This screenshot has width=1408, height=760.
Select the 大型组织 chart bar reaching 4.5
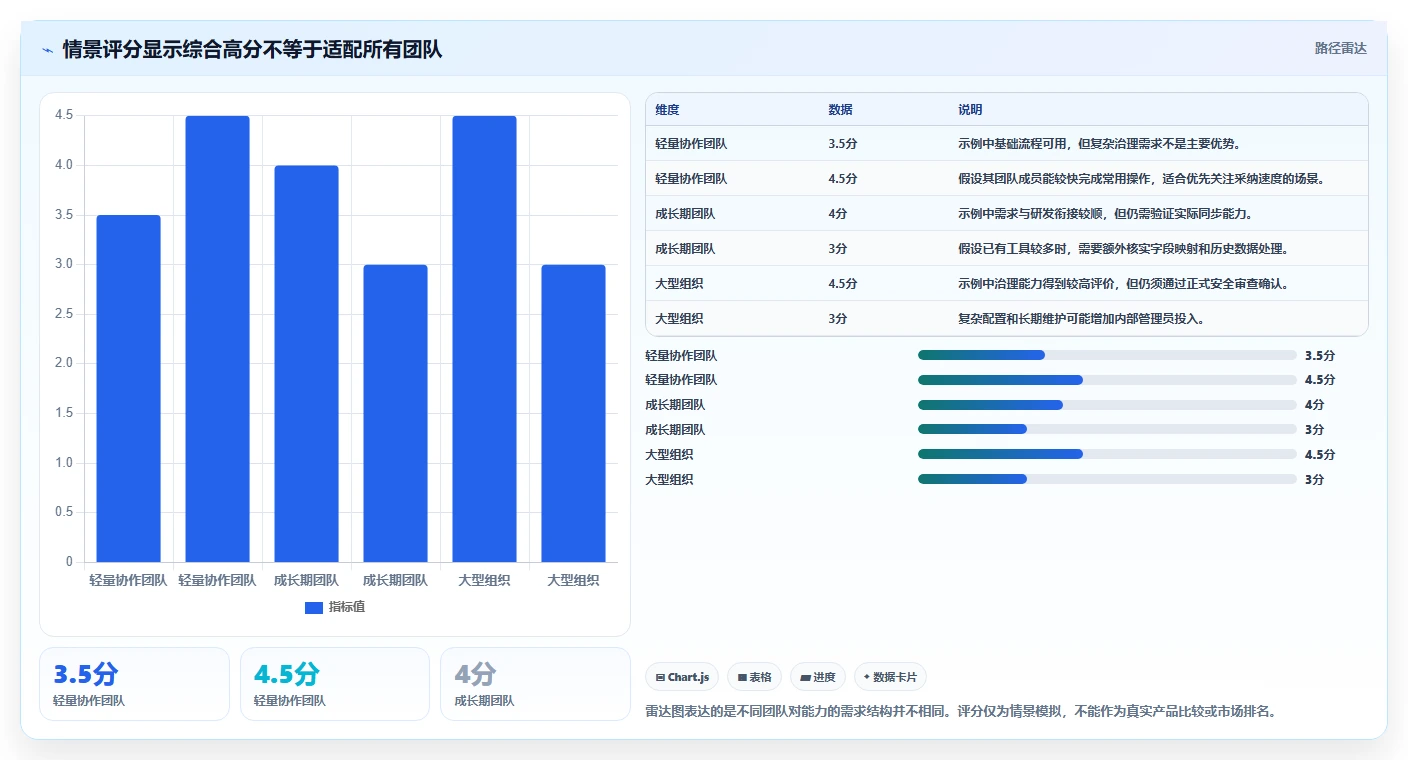(484, 339)
